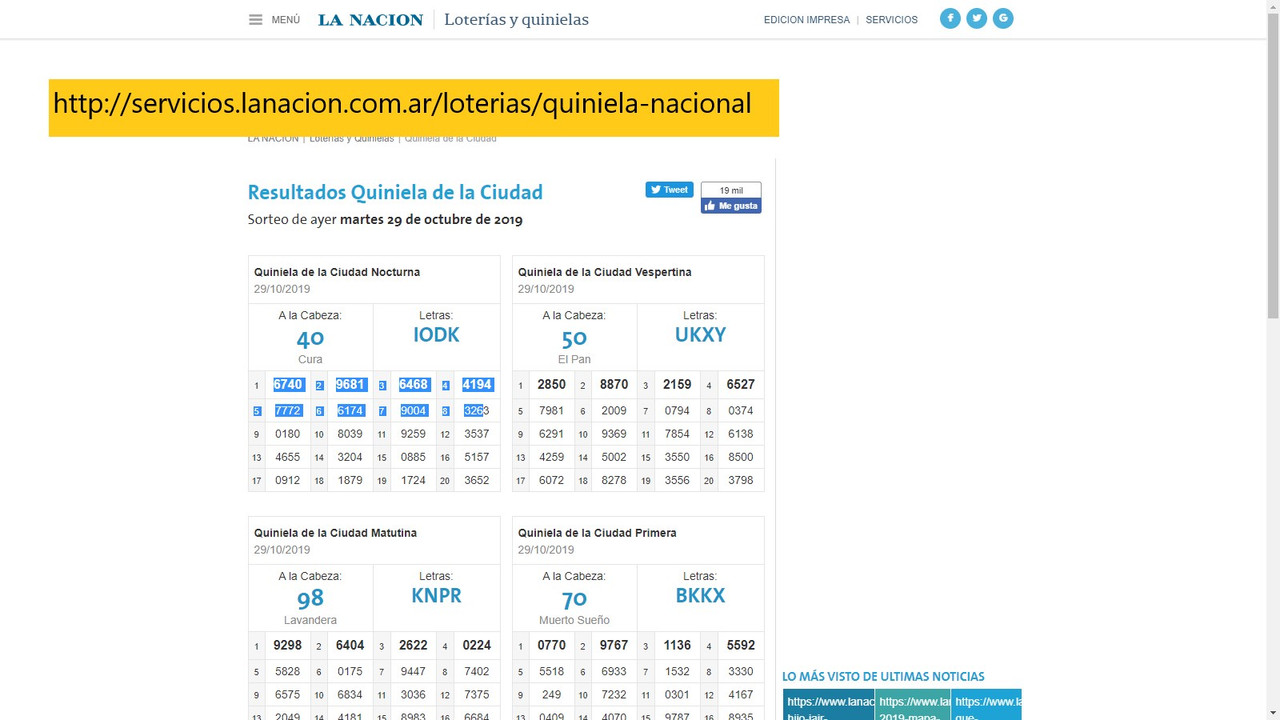Select Quiniela de la Ciudad Matutina heading
The width and height of the screenshot is (1280, 720).
click(335, 533)
